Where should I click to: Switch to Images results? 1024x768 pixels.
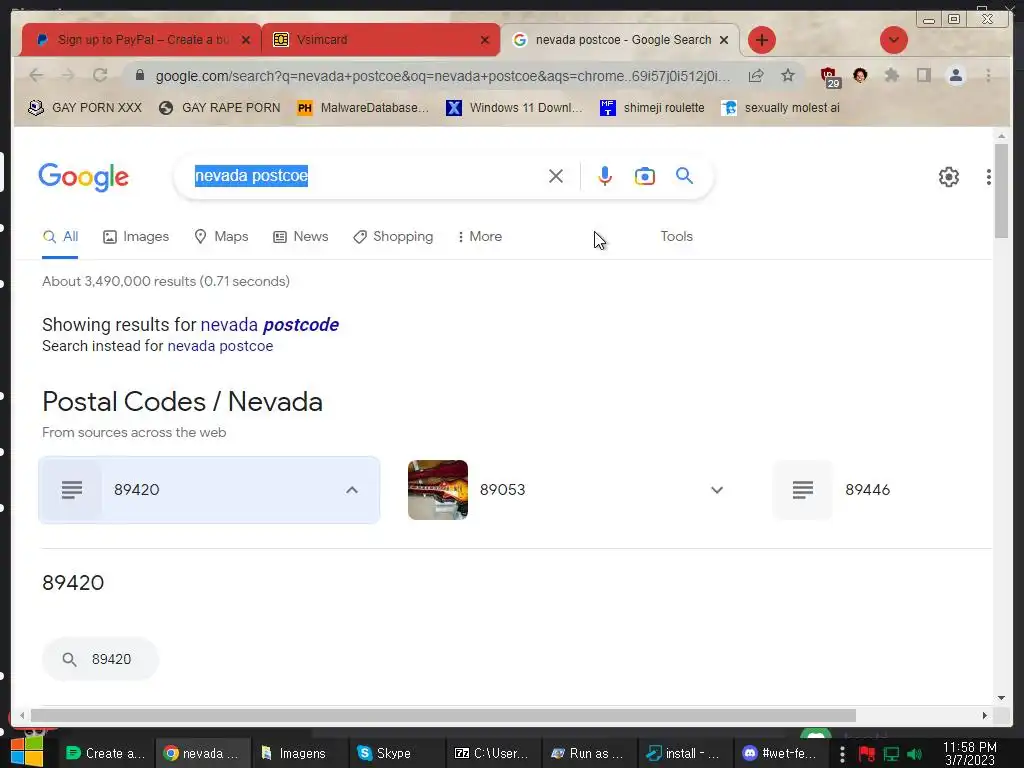click(x=136, y=236)
